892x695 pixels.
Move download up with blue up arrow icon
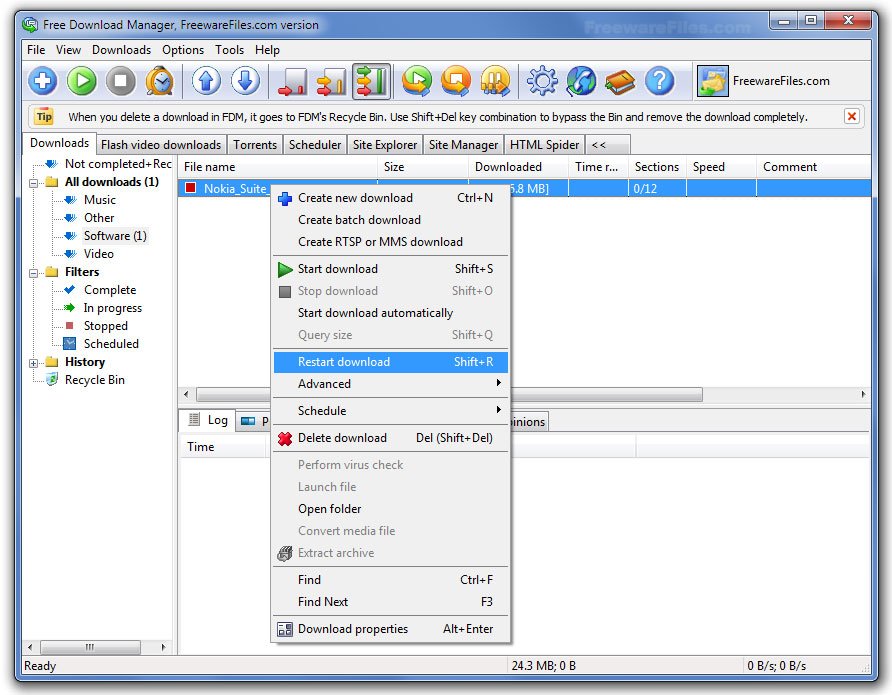(x=206, y=81)
